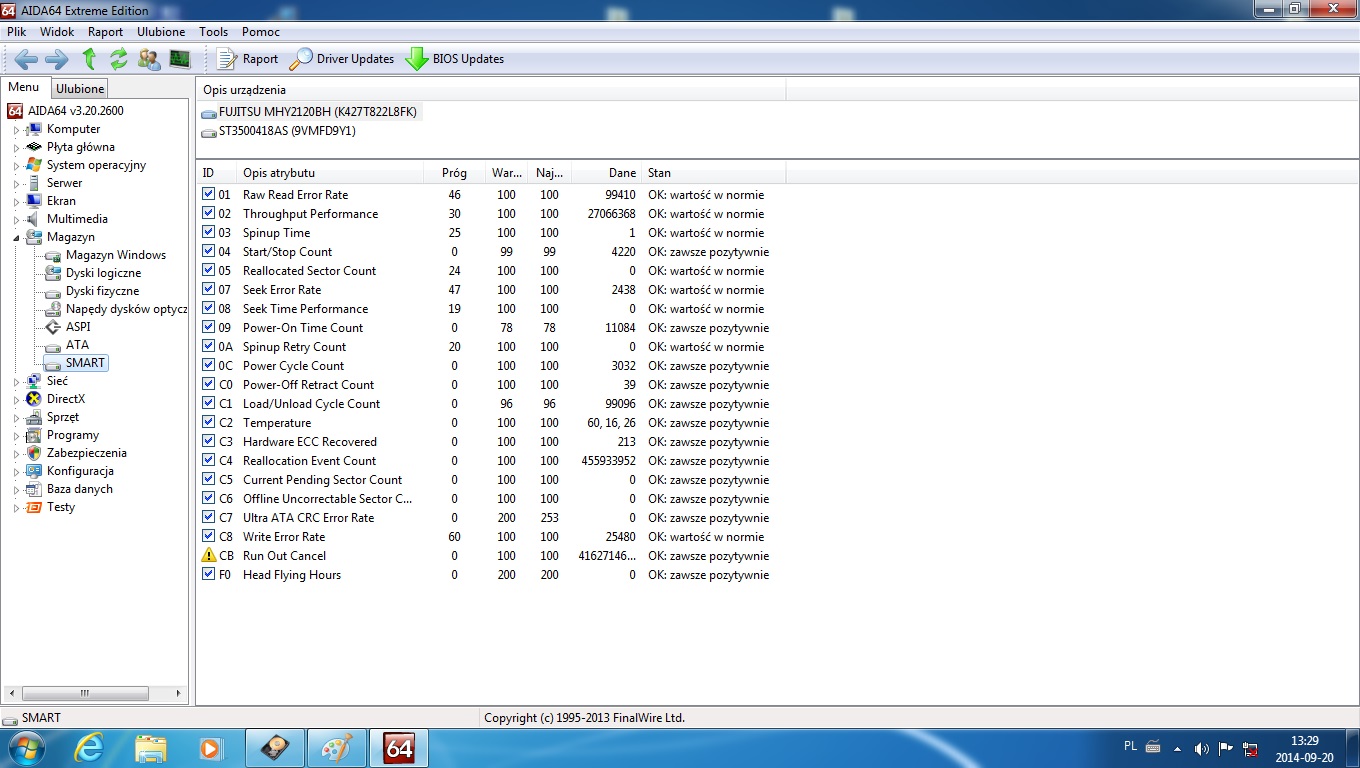Select the ATA tree item
The image size is (1360, 768).
tap(77, 345)
